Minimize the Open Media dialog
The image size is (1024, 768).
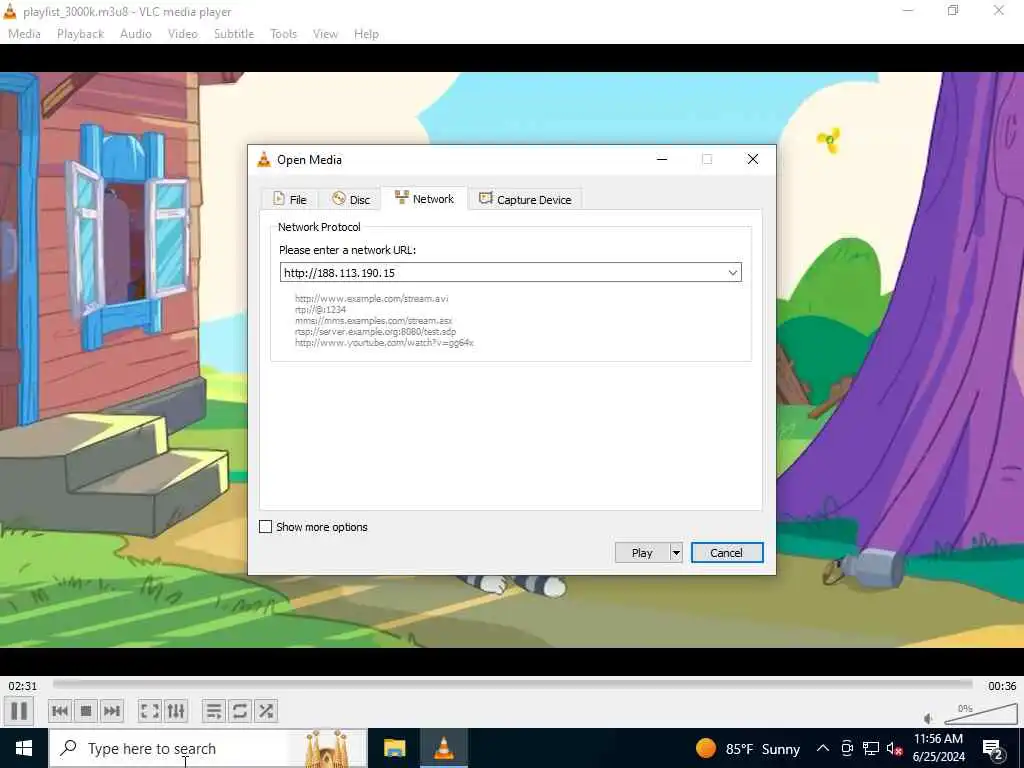click(662, 159)
